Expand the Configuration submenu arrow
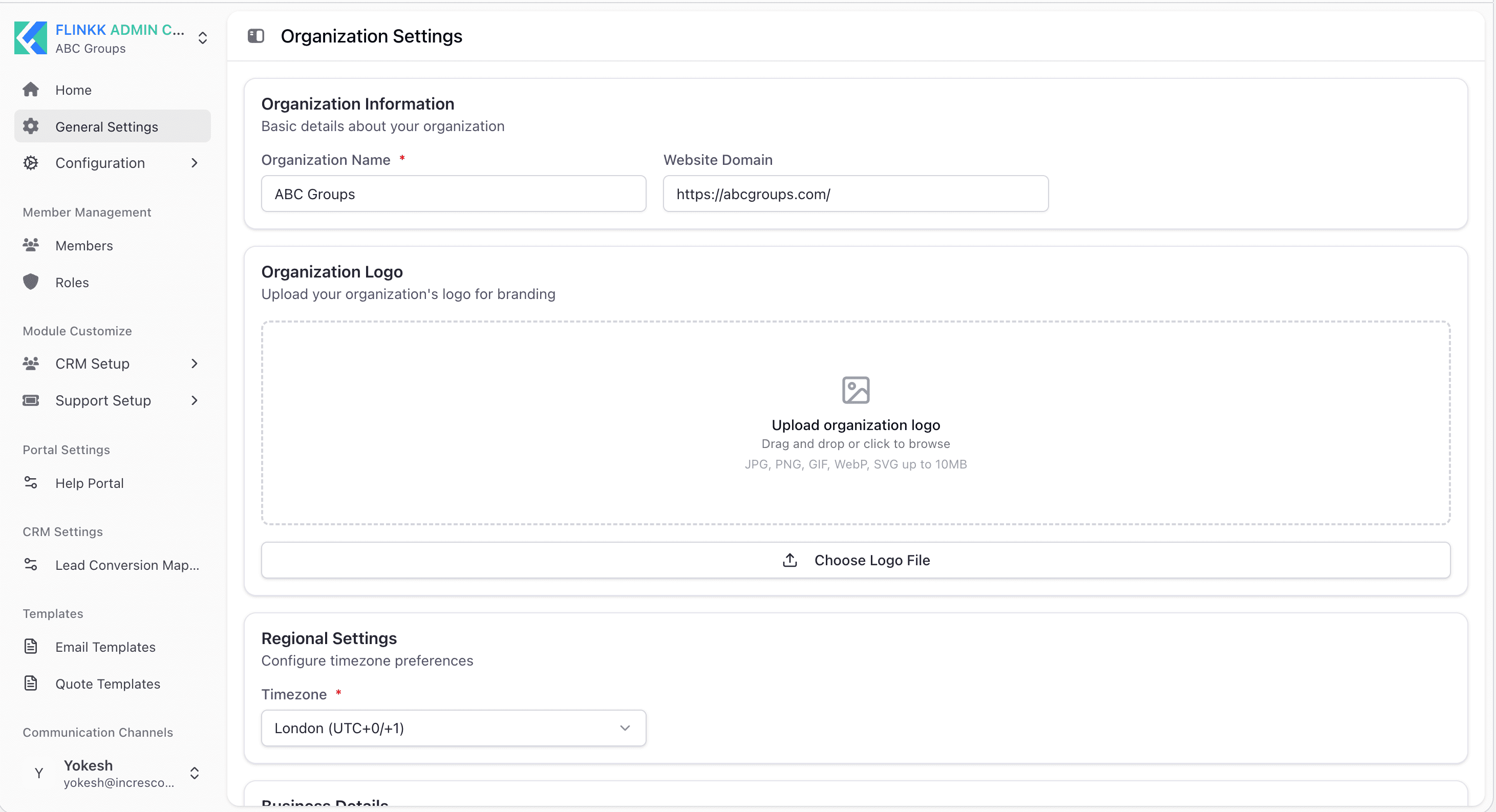 (x=195, y=163)
